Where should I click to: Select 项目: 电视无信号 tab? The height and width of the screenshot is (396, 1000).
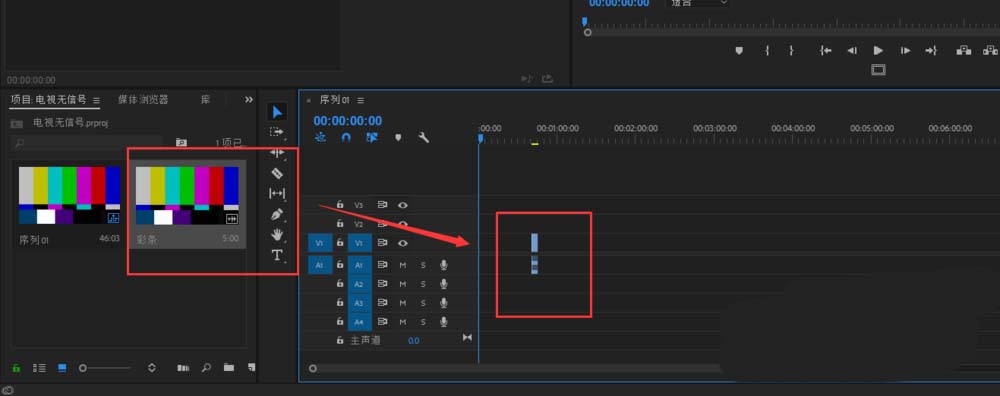[x=48, y=99]
